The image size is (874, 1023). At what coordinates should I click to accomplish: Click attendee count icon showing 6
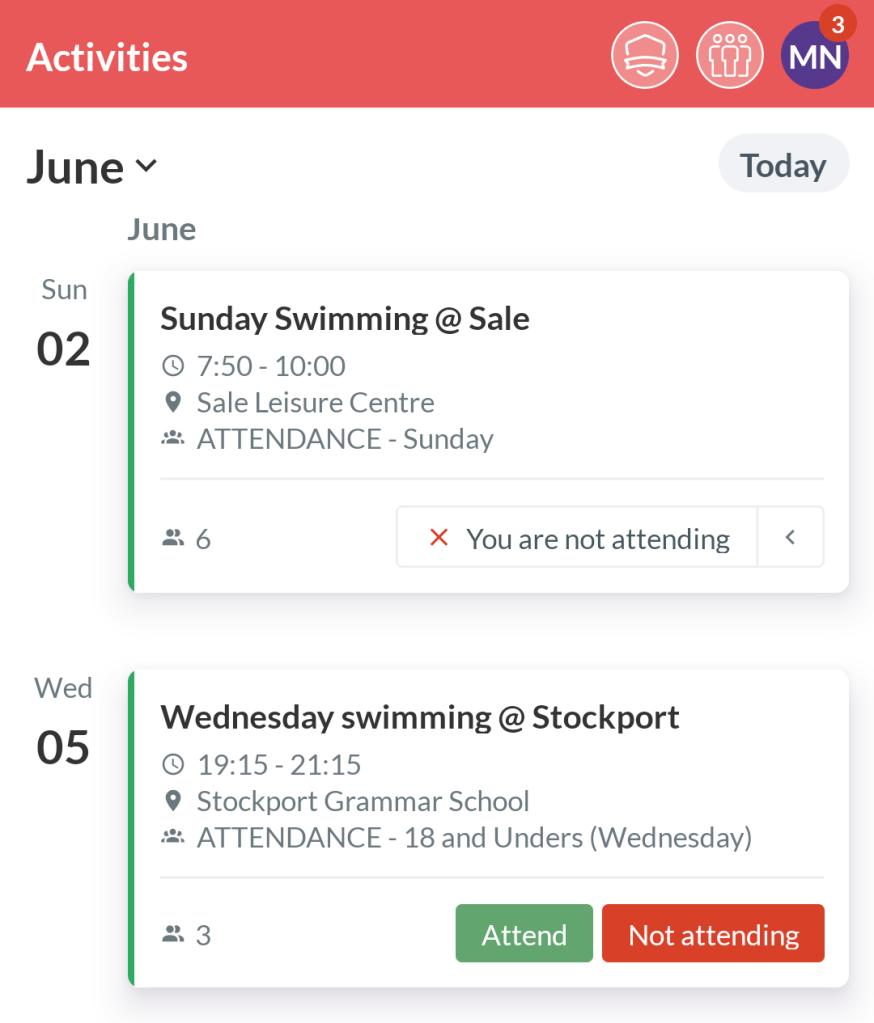point(173,539)
